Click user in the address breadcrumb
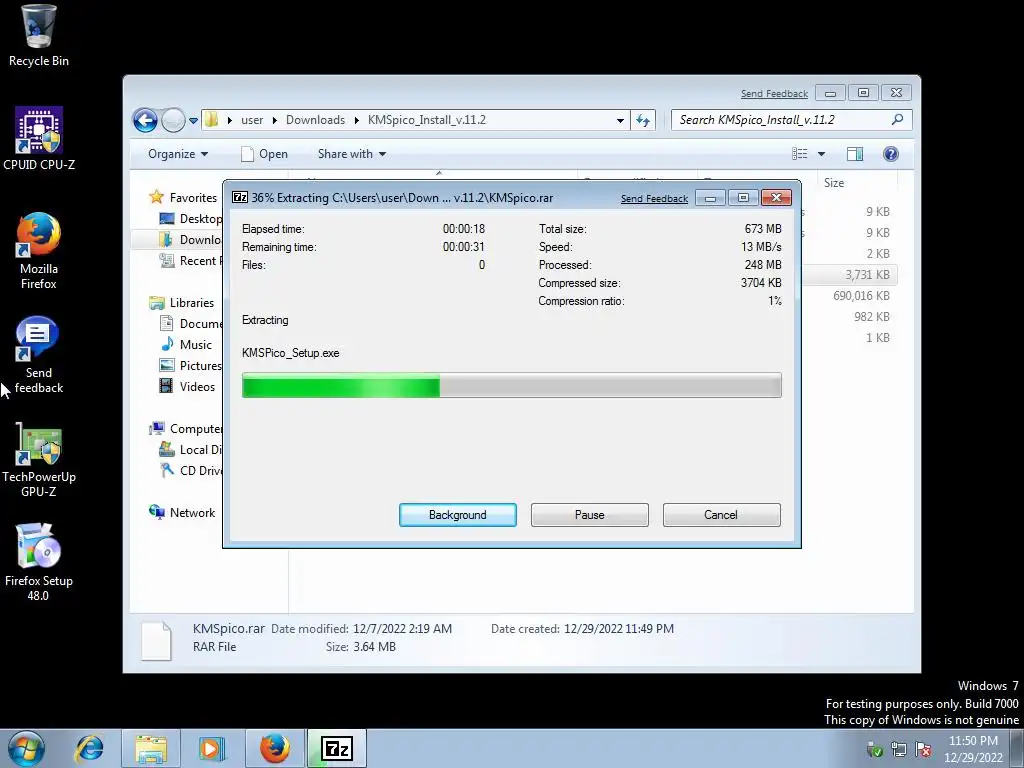The height and width of the screenshot is (768, 1024). click(252, 120)
